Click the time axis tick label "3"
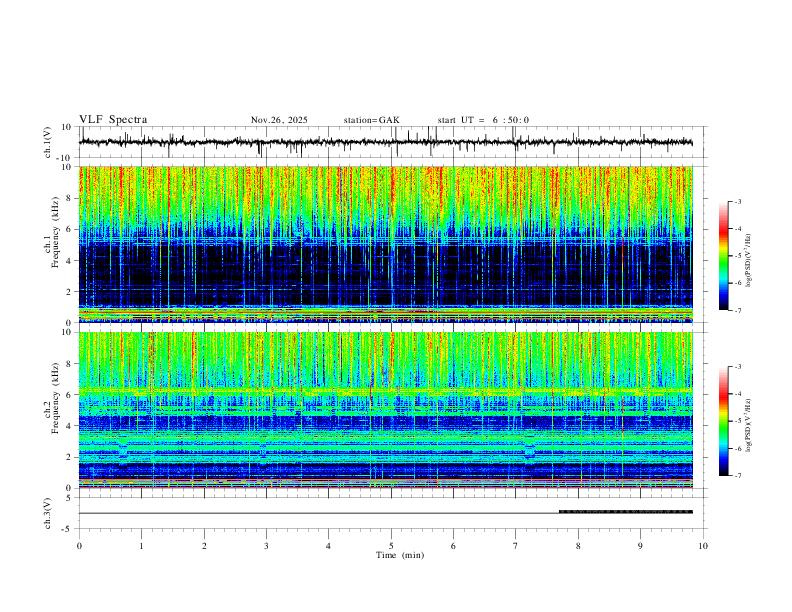 pos(266,546)
